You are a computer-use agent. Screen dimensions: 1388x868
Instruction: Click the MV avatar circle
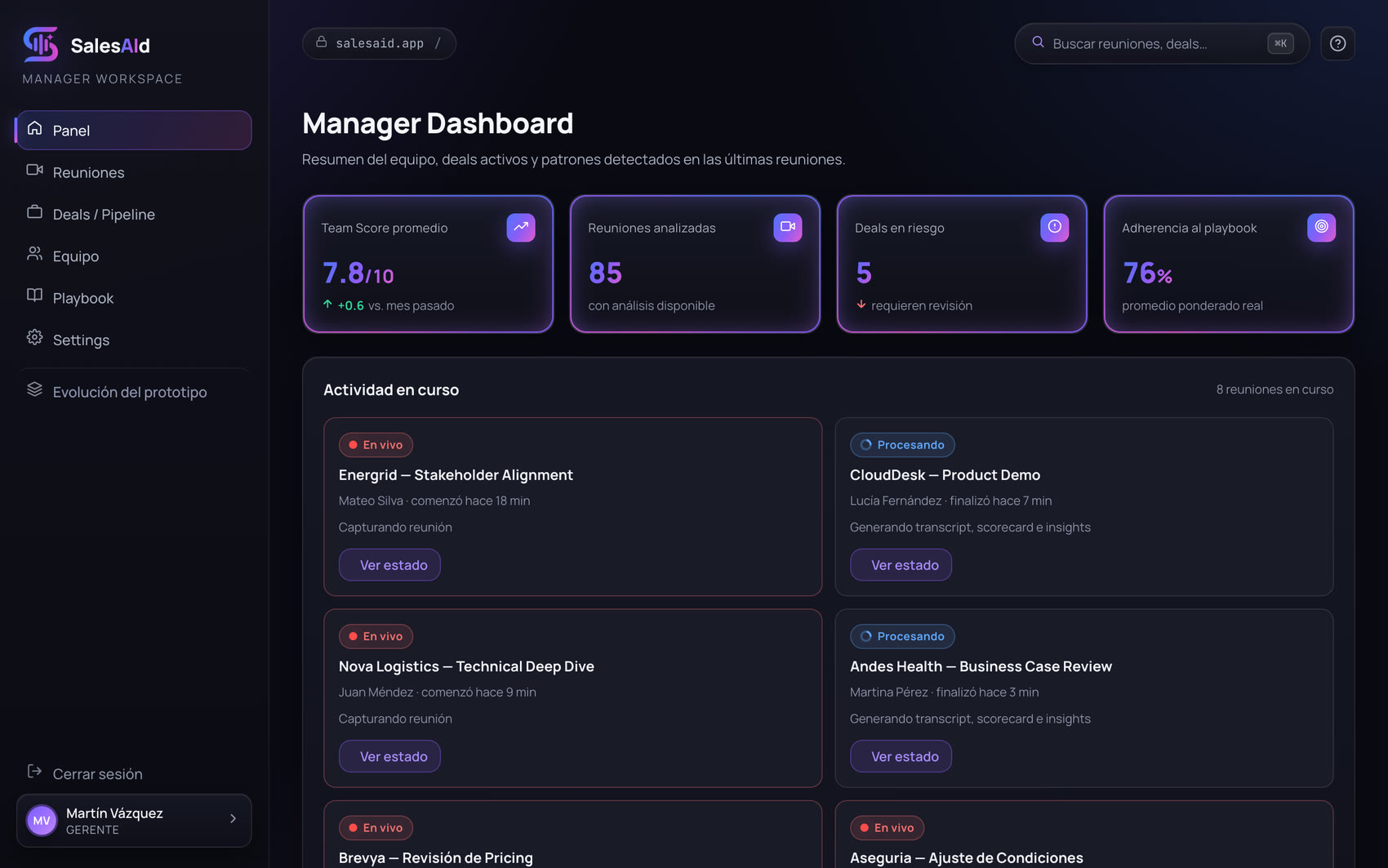point(42,821)
